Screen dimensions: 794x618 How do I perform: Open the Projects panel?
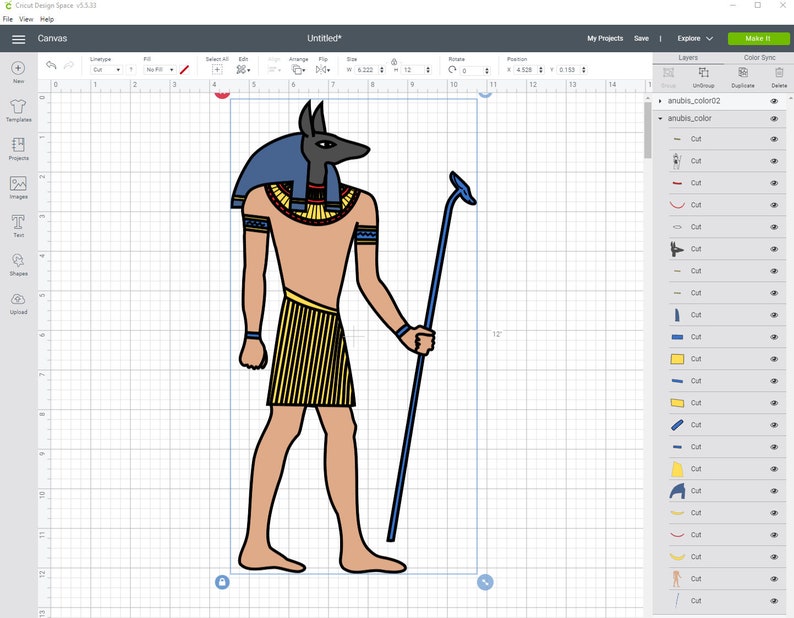pyautogui.click(x=18, y=145)
